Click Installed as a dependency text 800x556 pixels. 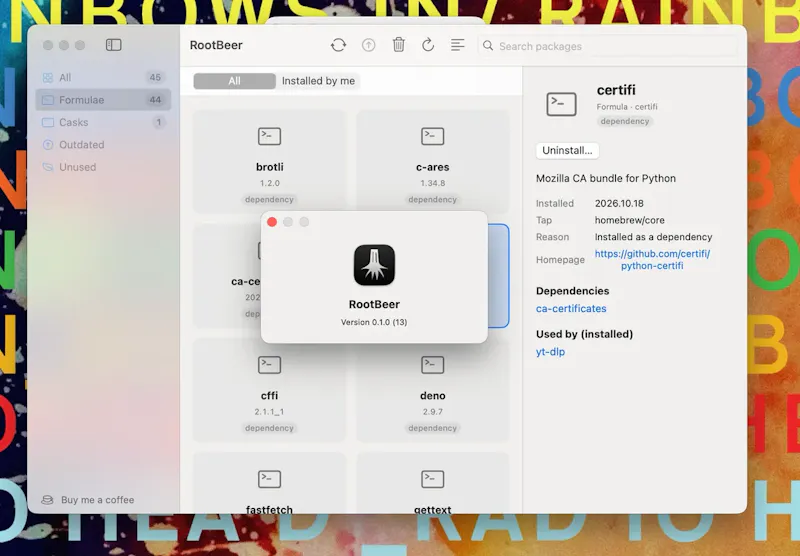pyautogui.click(x=653, y=237)
